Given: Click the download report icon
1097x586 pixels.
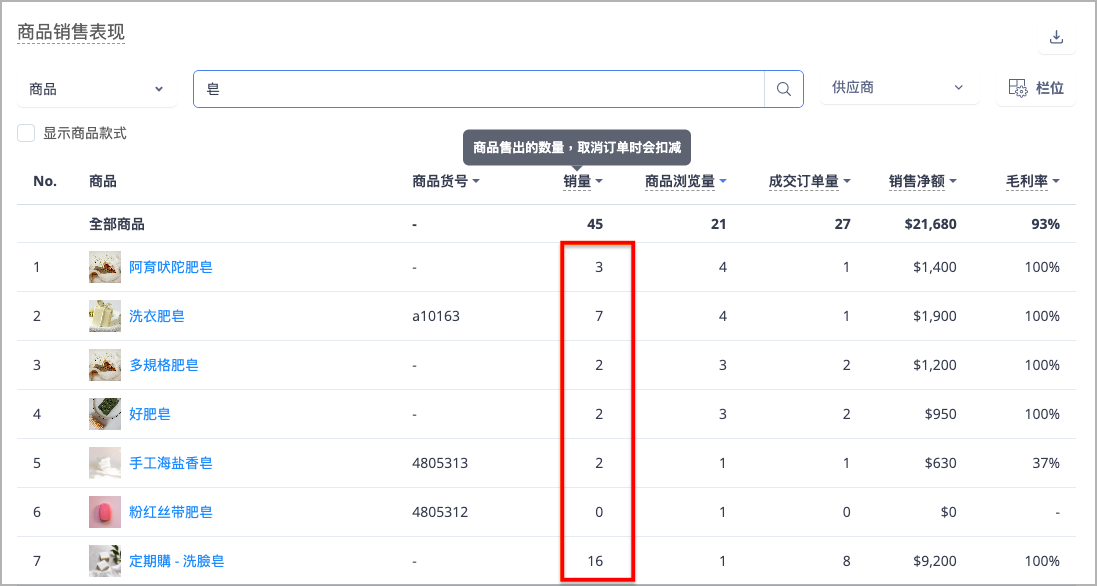Looking at the screenshot, I should pos(1056,38).
